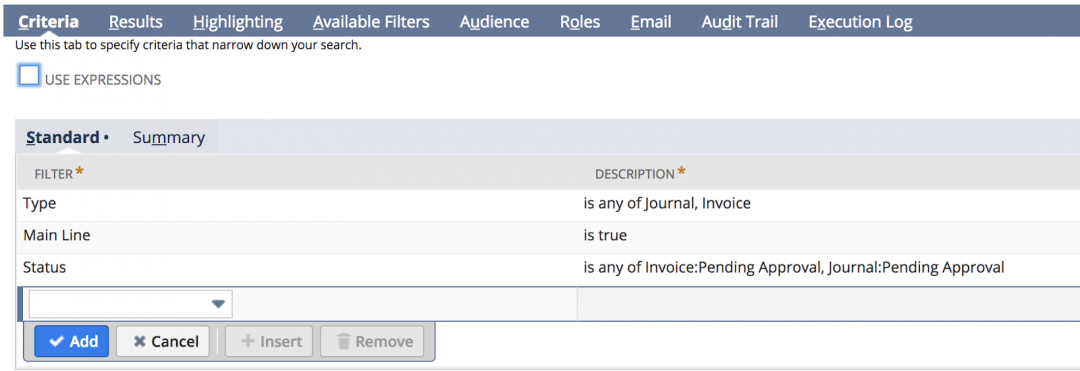This screenshot has height=371, width=1080.
Task: Select the Status filter row
Action: click(x=548, y=268)
